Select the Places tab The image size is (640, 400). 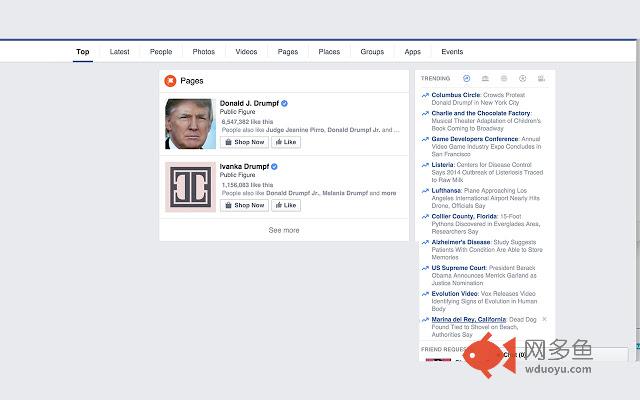point(329,52)
